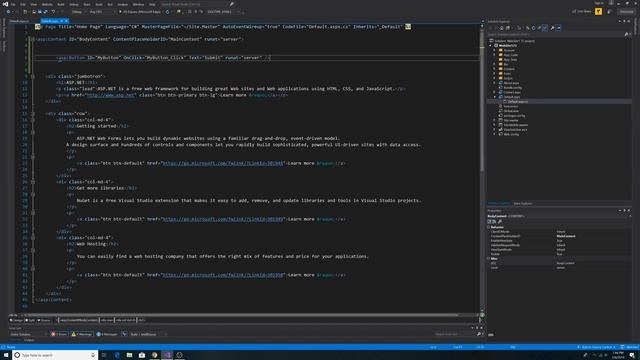Collapse the Default.aspx node
This screenshot has height=360, width=640.
494,97
